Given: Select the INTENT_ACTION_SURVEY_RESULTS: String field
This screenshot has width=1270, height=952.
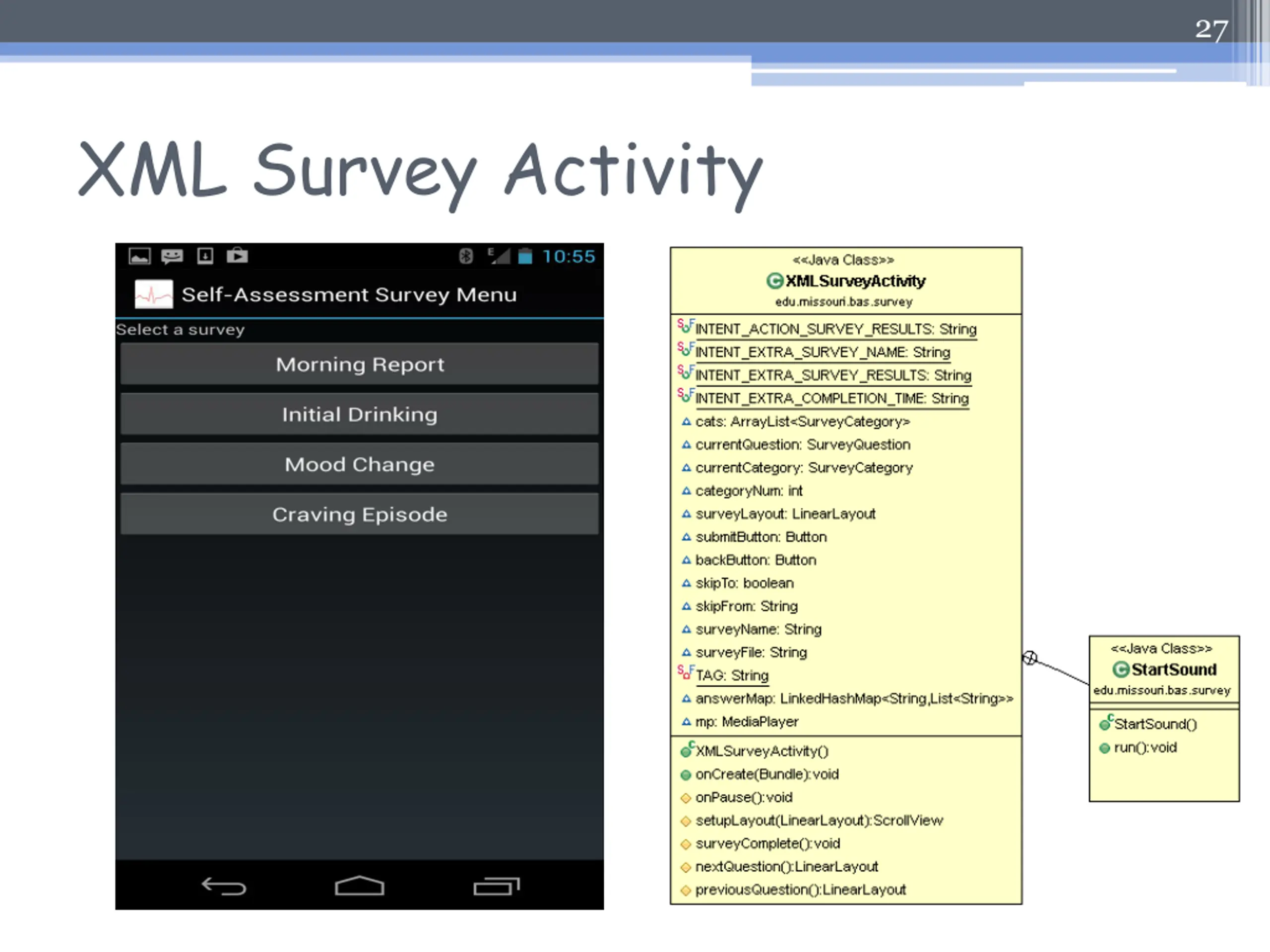Looking at the screenshot, I should [836, 329].
